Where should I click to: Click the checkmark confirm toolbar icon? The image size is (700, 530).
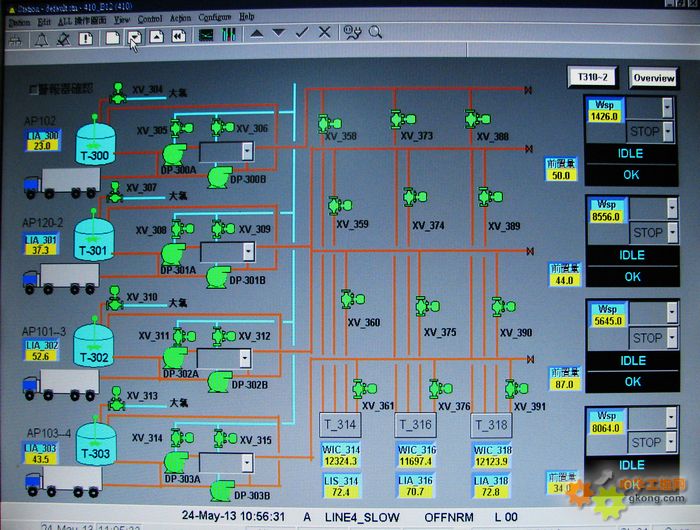(303, 32)
